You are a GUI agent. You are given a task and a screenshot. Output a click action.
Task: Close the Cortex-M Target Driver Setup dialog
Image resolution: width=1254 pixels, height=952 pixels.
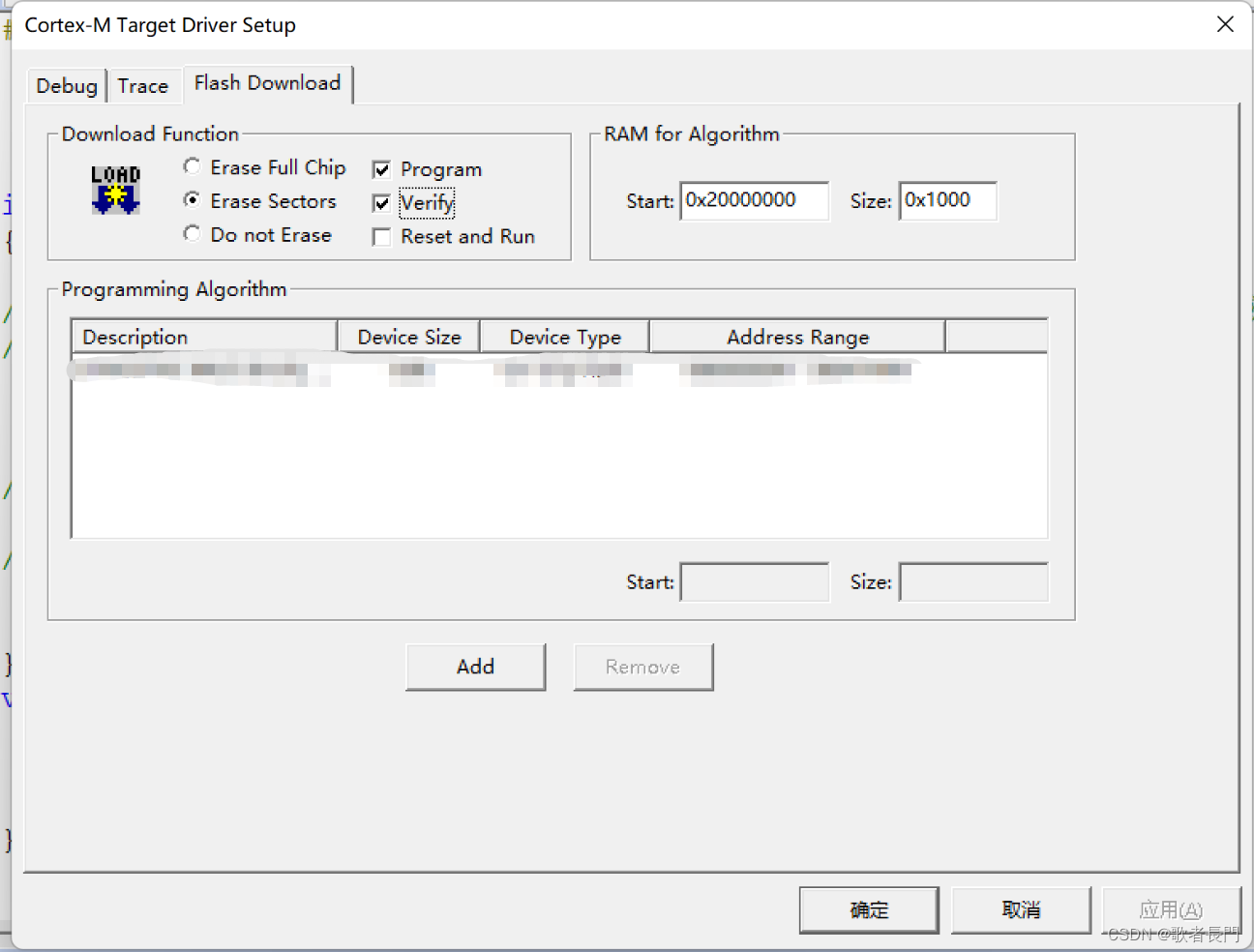1225,24
